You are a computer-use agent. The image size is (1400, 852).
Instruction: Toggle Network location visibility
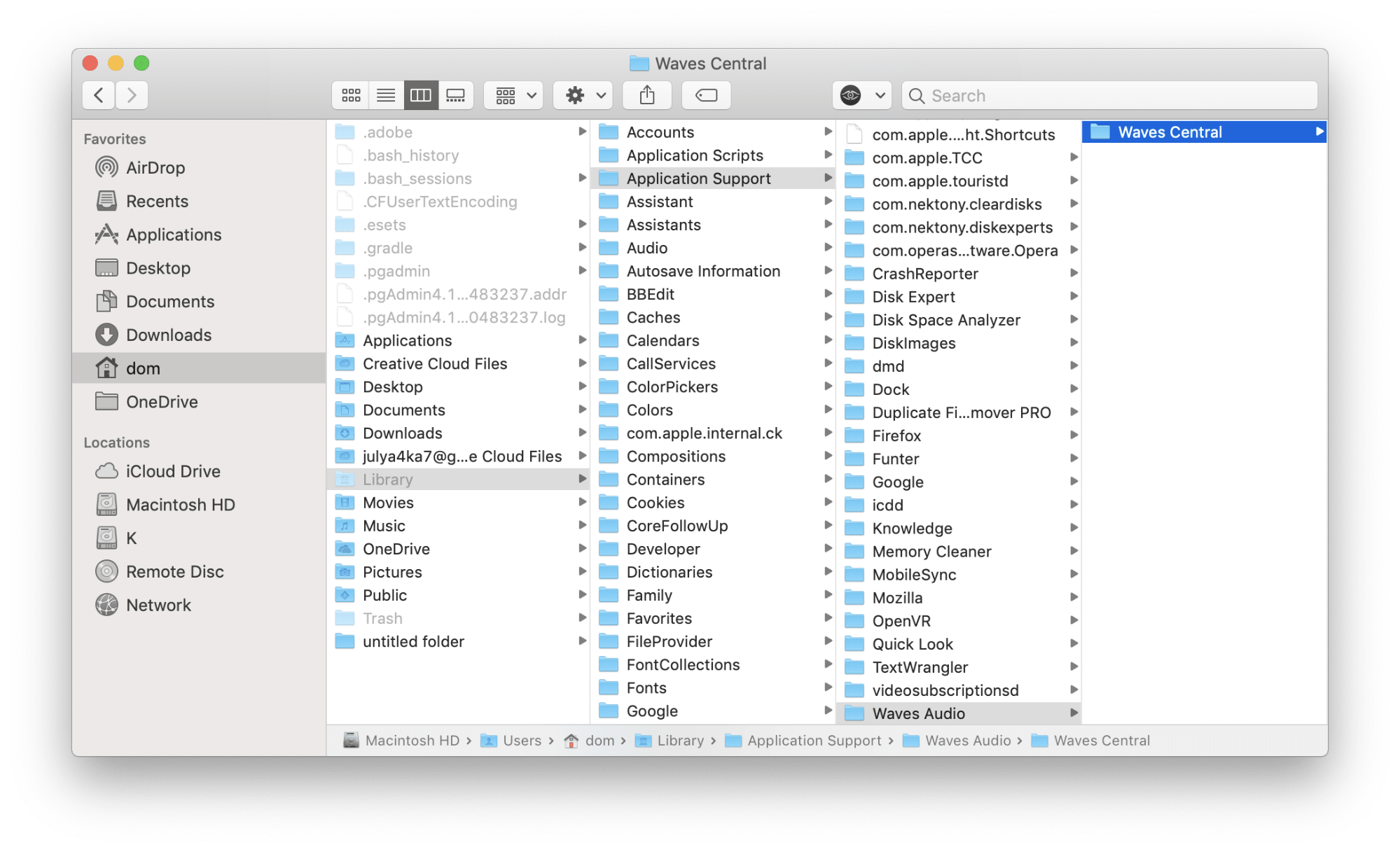pyautogui.click(x=156, y=605)
